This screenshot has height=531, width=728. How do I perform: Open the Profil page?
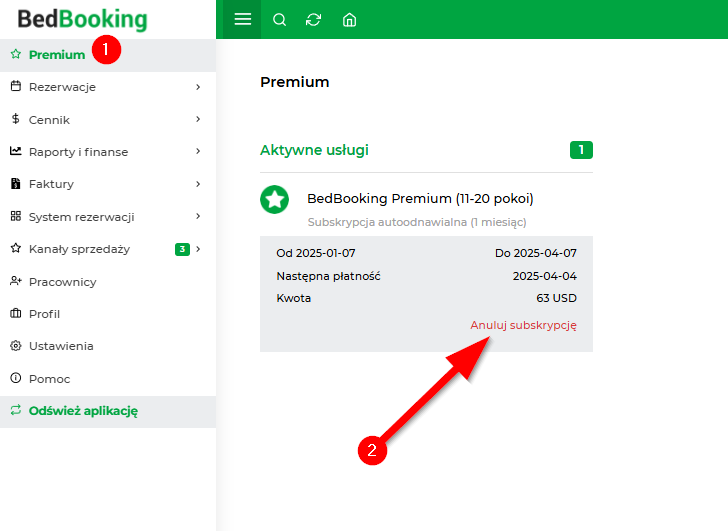[x=108, y=314]
